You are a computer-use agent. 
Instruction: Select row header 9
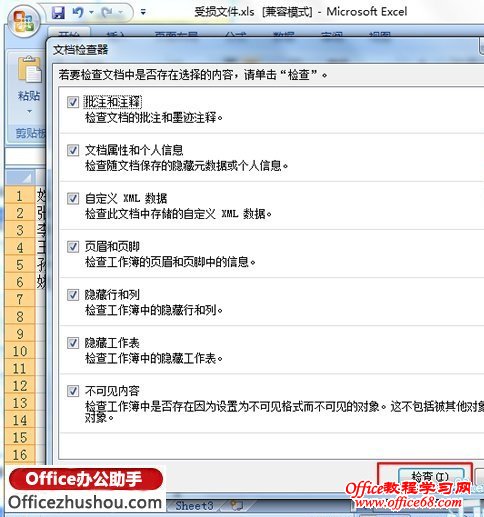click(x=20, y=334)
